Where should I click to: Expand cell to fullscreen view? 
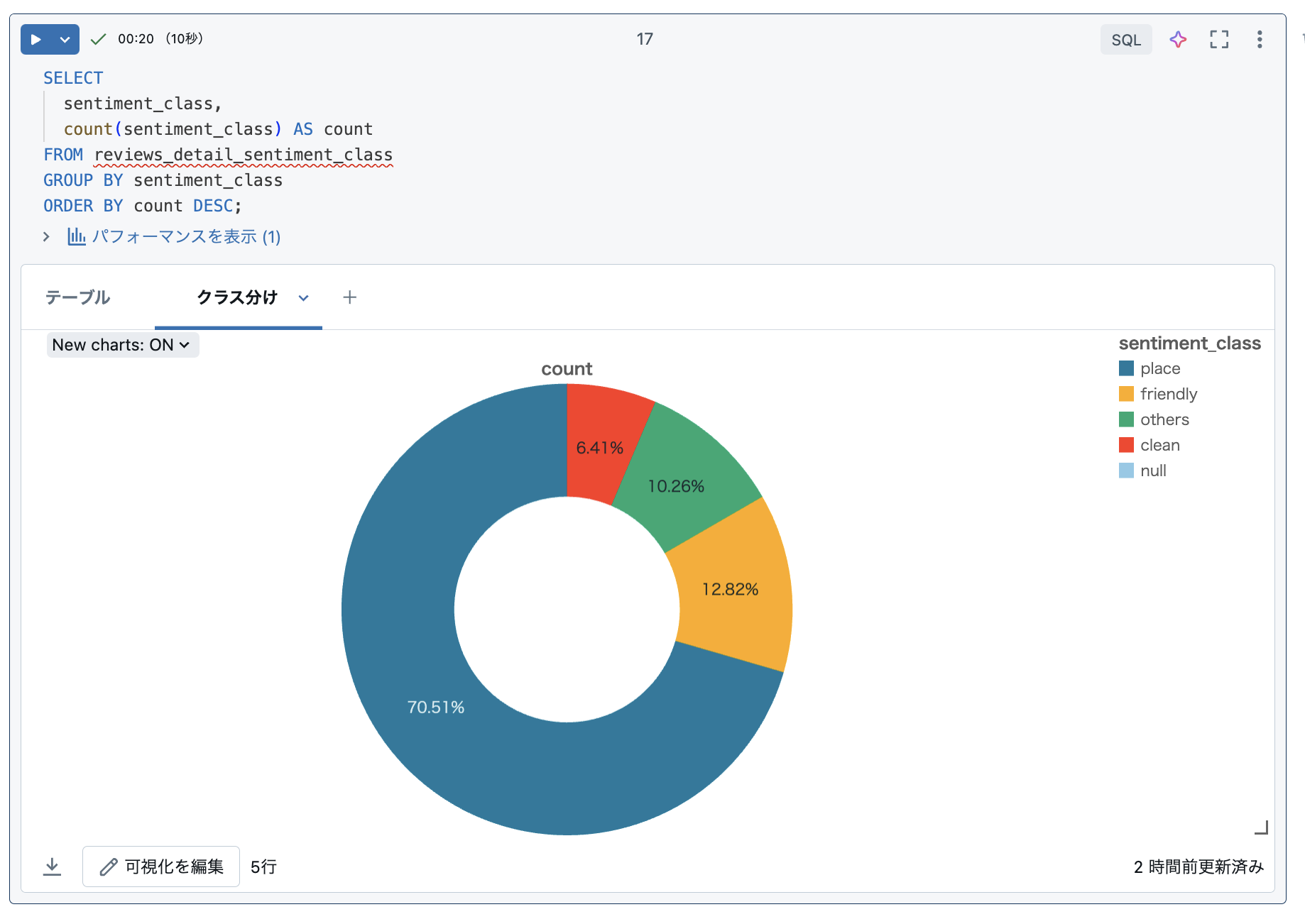point(1219,40)
